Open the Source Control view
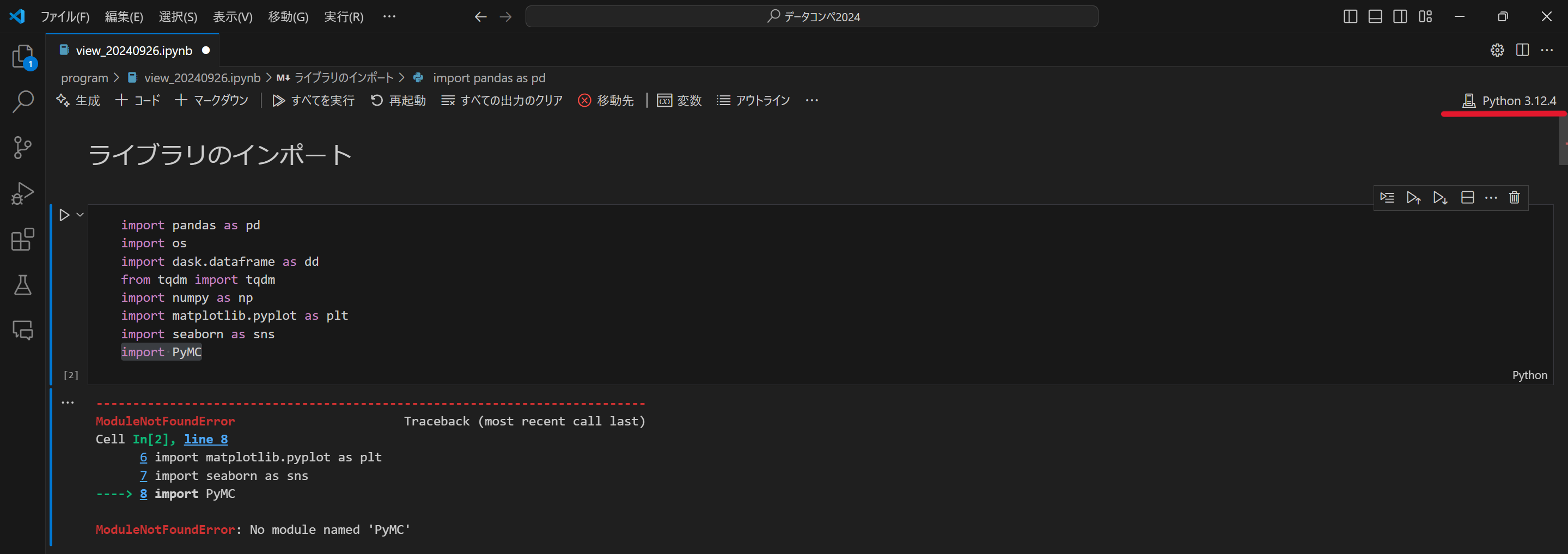The width and height of the screenshot is (1568, 554). pos(22,147)
